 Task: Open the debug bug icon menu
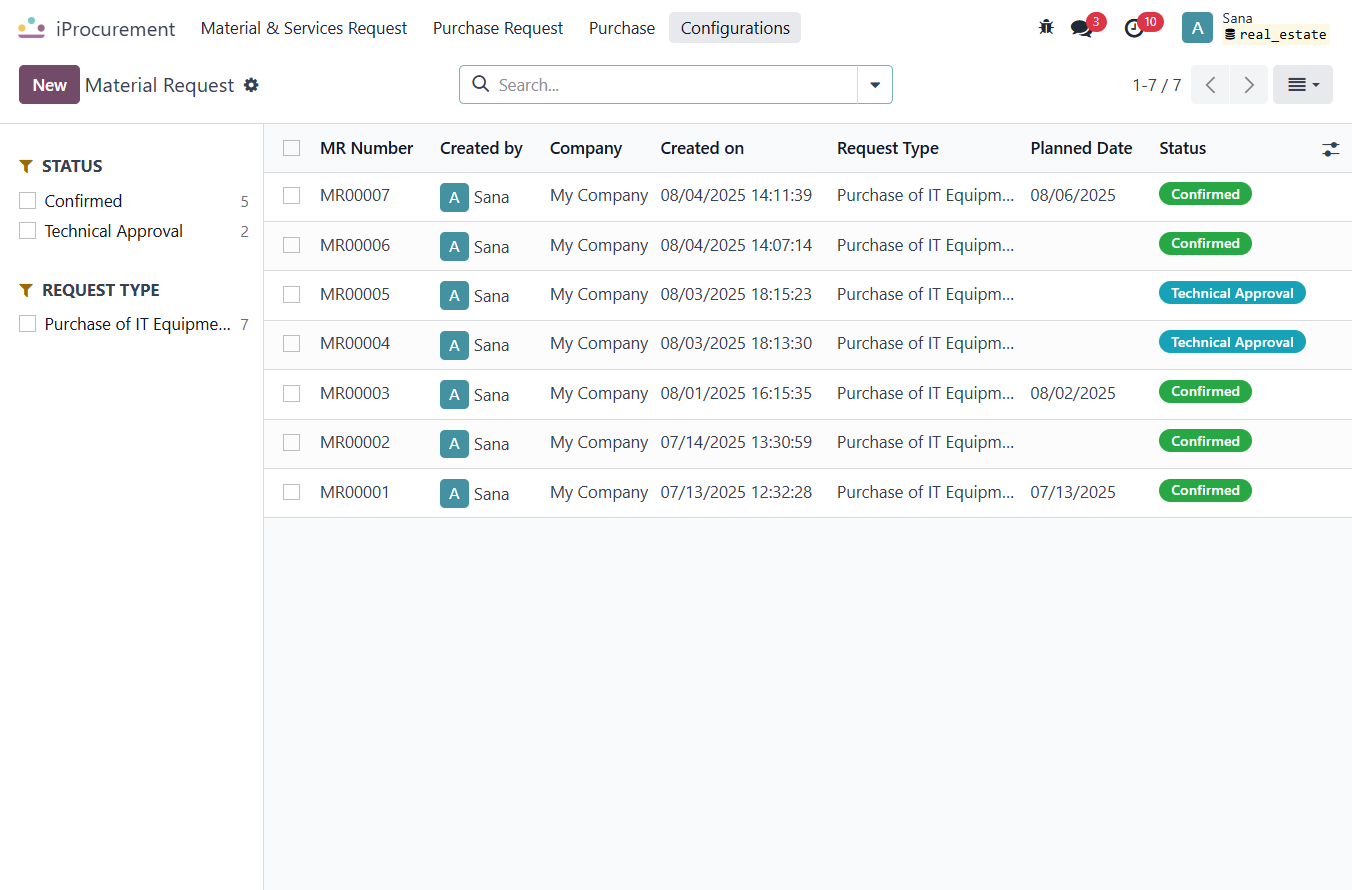point(1046,28)
